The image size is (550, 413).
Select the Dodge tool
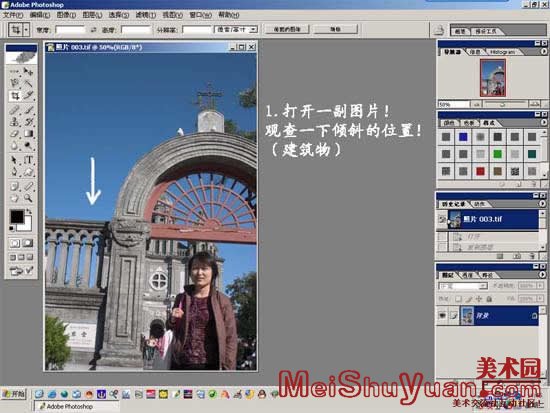[x=28, y=145]
